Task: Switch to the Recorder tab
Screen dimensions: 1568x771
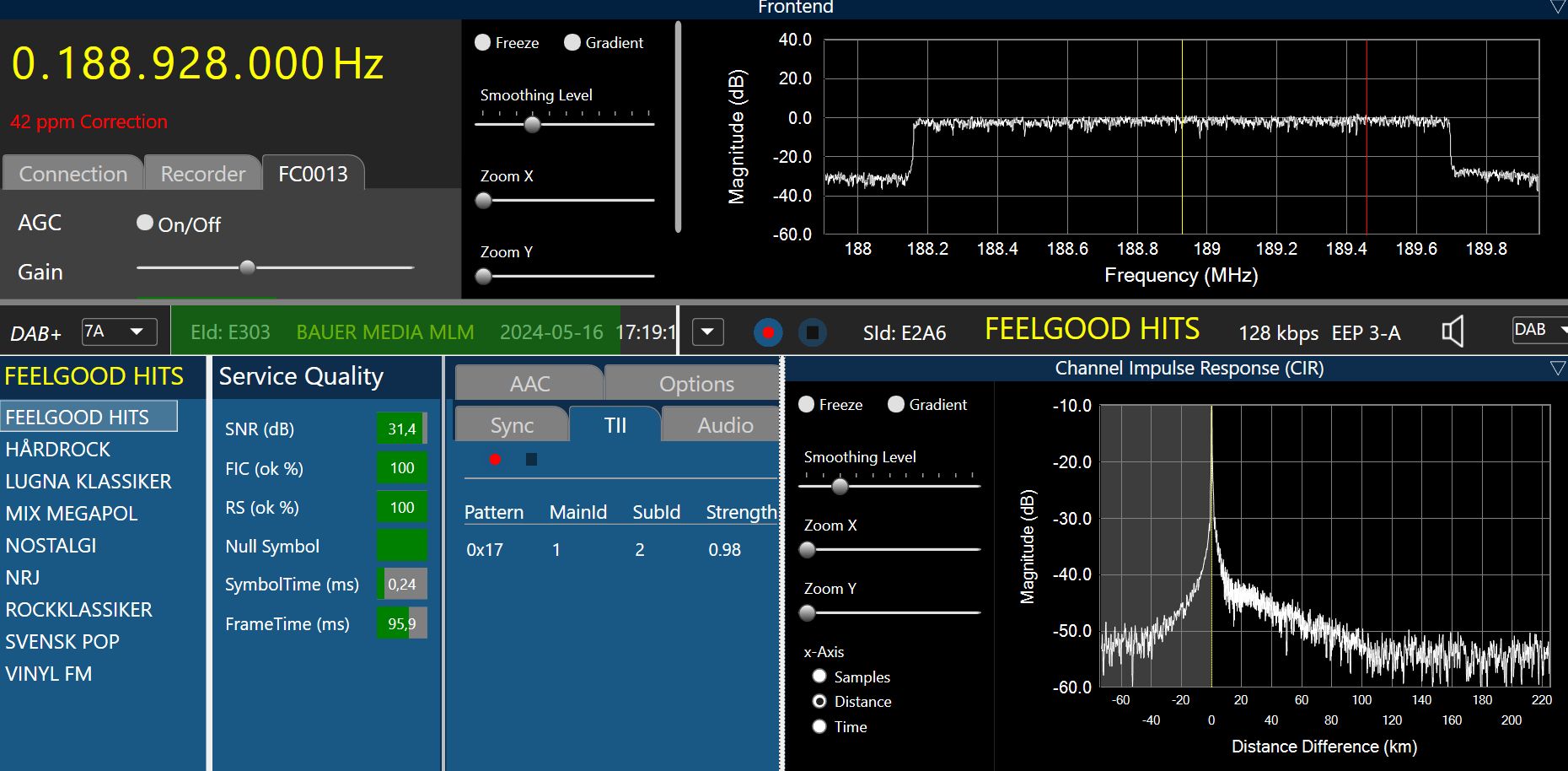Action: (x=202, y=174)
